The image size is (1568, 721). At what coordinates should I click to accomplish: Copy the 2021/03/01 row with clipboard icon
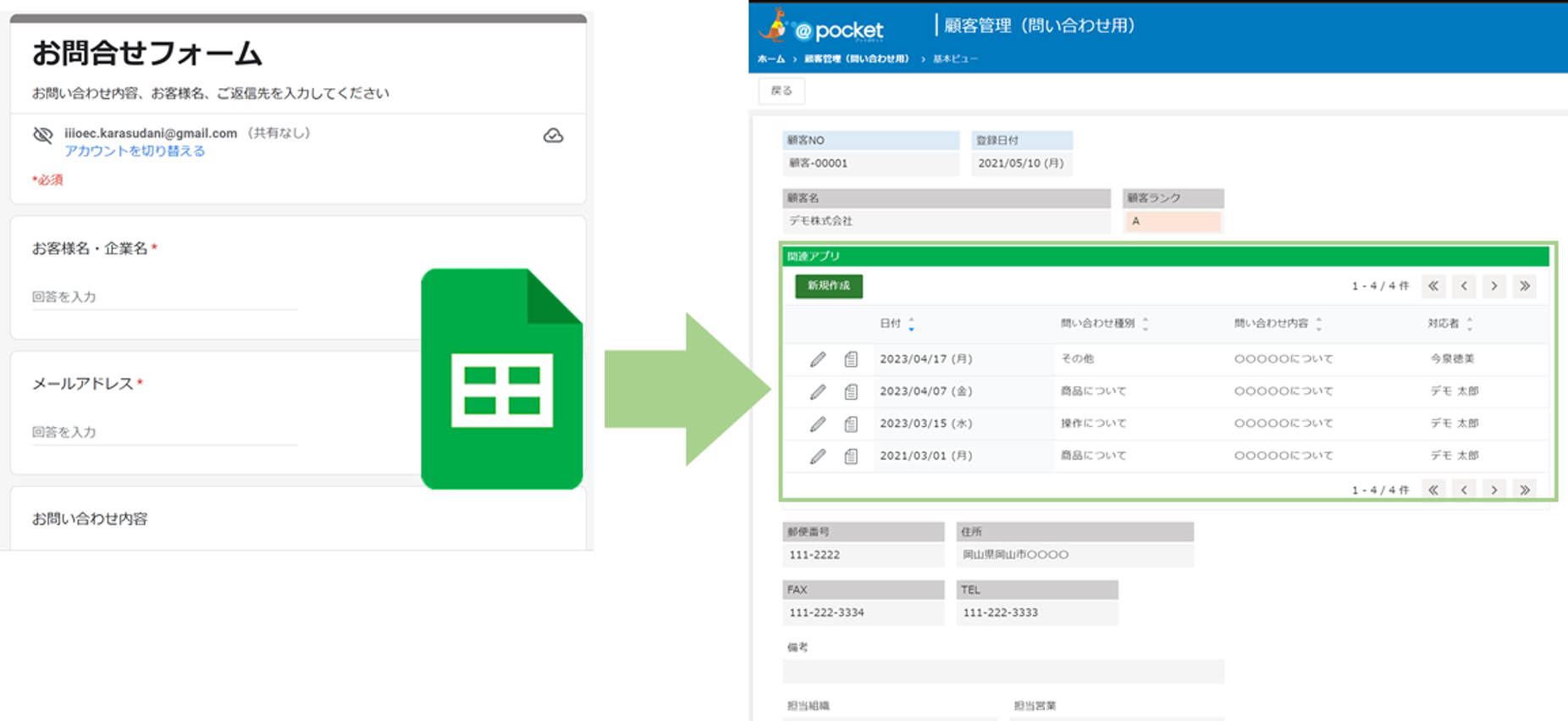click(851, 456)
